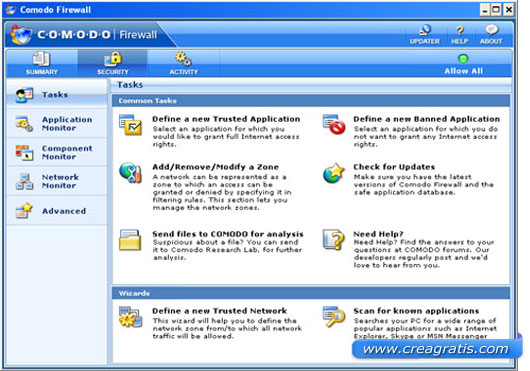Click the green Allow All status indicator
This screenshot has height=371, width=530.
(463, 58)
